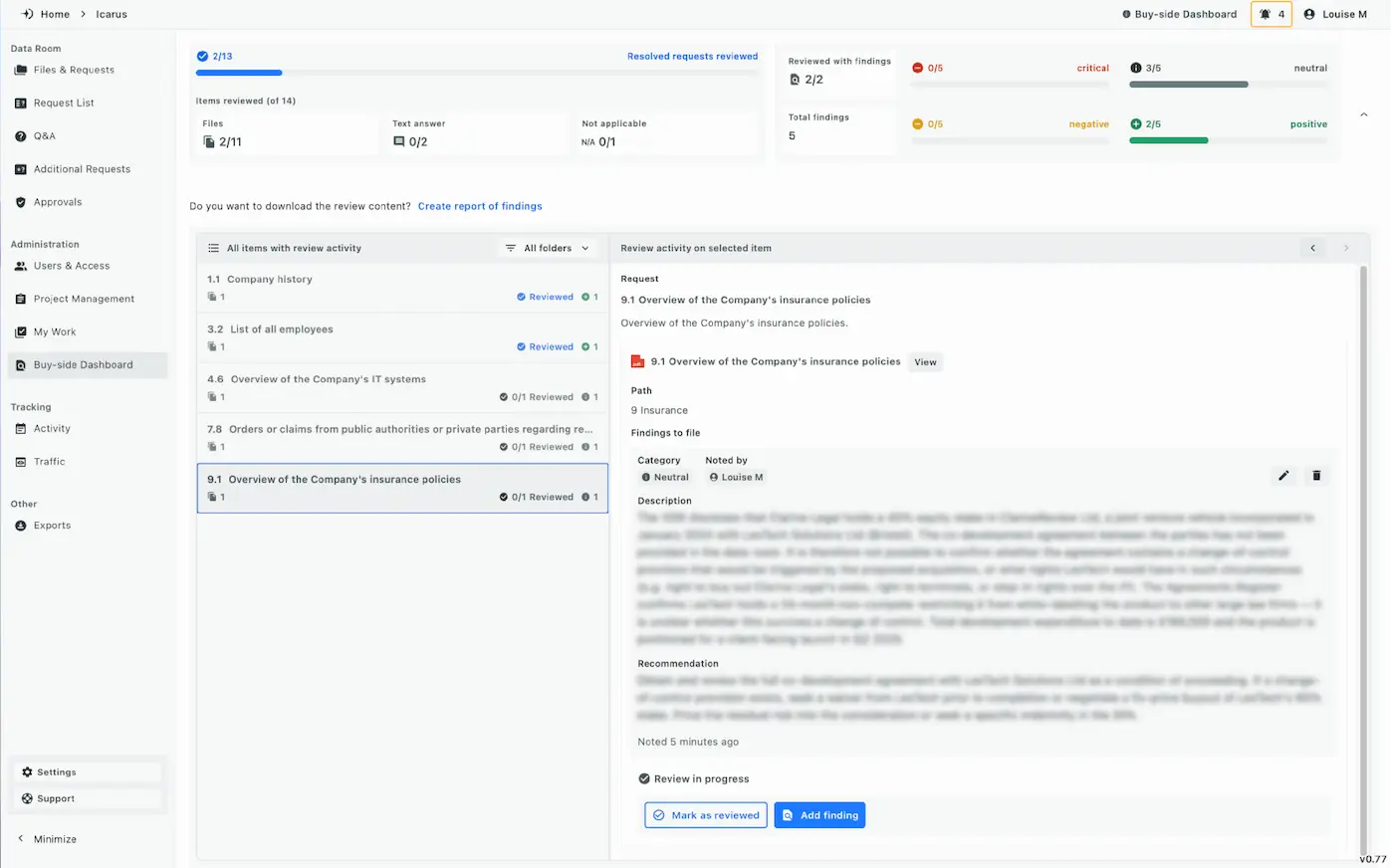Delete the finding with trash icon
Screen dimensions: 1394x868
(x=1316, y=476)
